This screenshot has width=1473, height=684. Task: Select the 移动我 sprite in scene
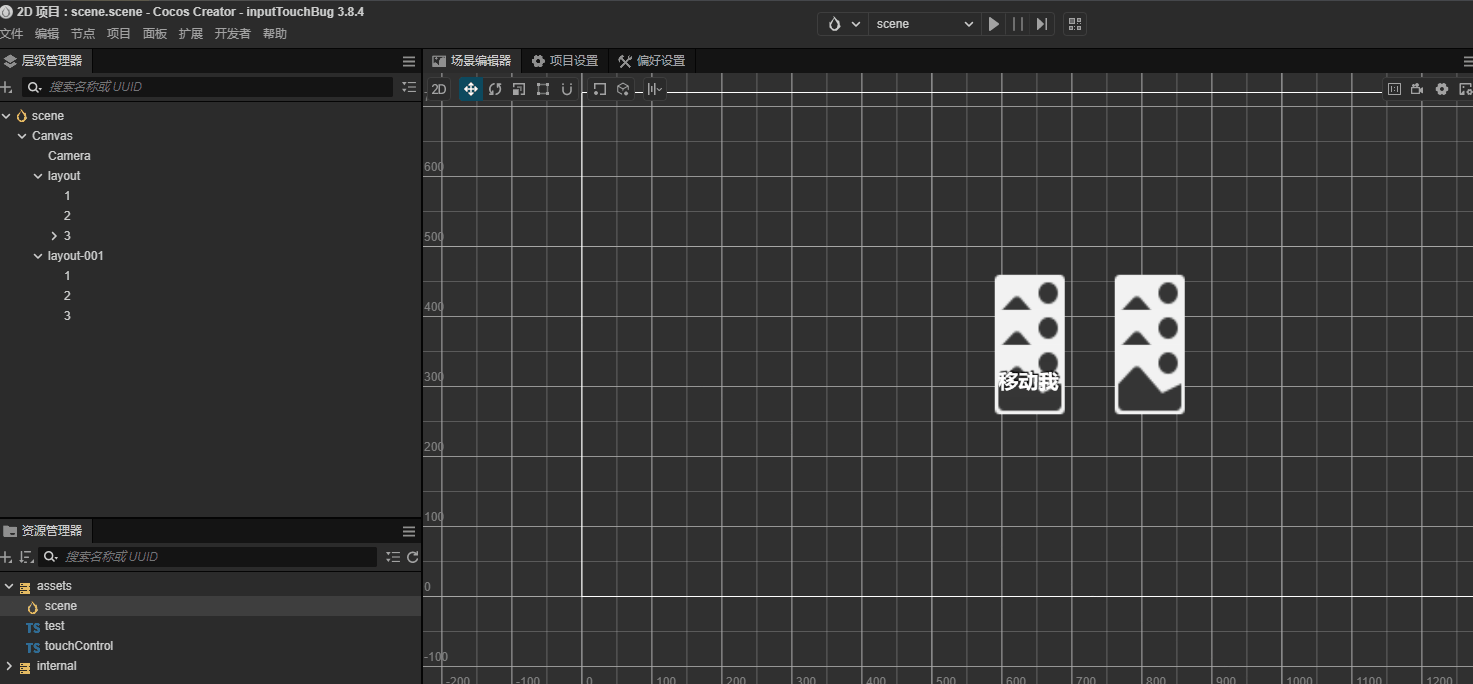1029,381
